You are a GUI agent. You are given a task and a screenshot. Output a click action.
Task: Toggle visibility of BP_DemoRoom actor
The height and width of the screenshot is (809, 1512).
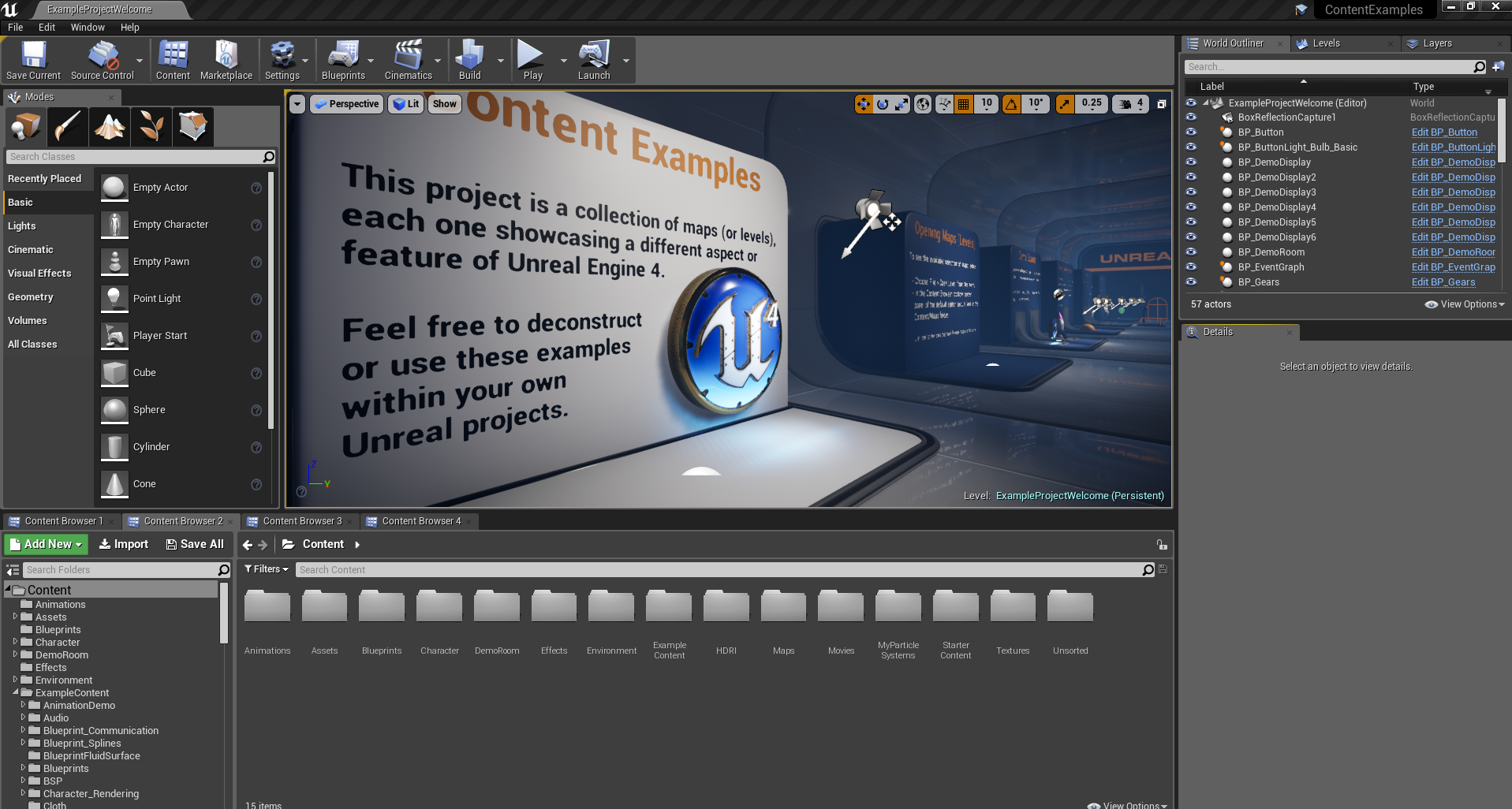click(x=1191, y=252)
